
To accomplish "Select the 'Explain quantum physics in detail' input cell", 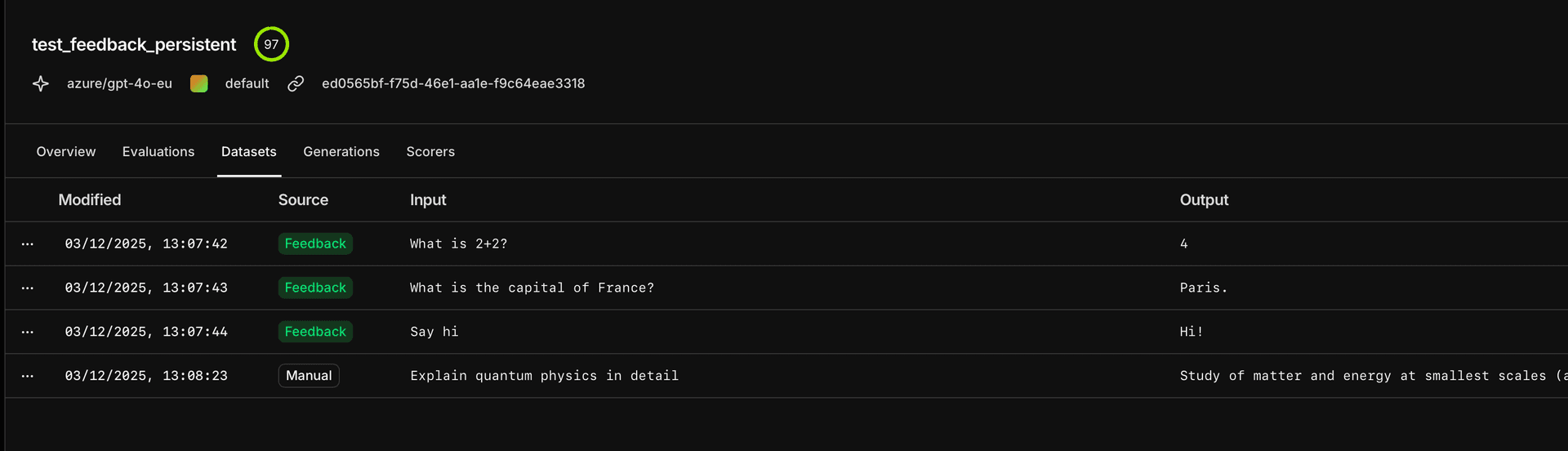I will [544, 376].
